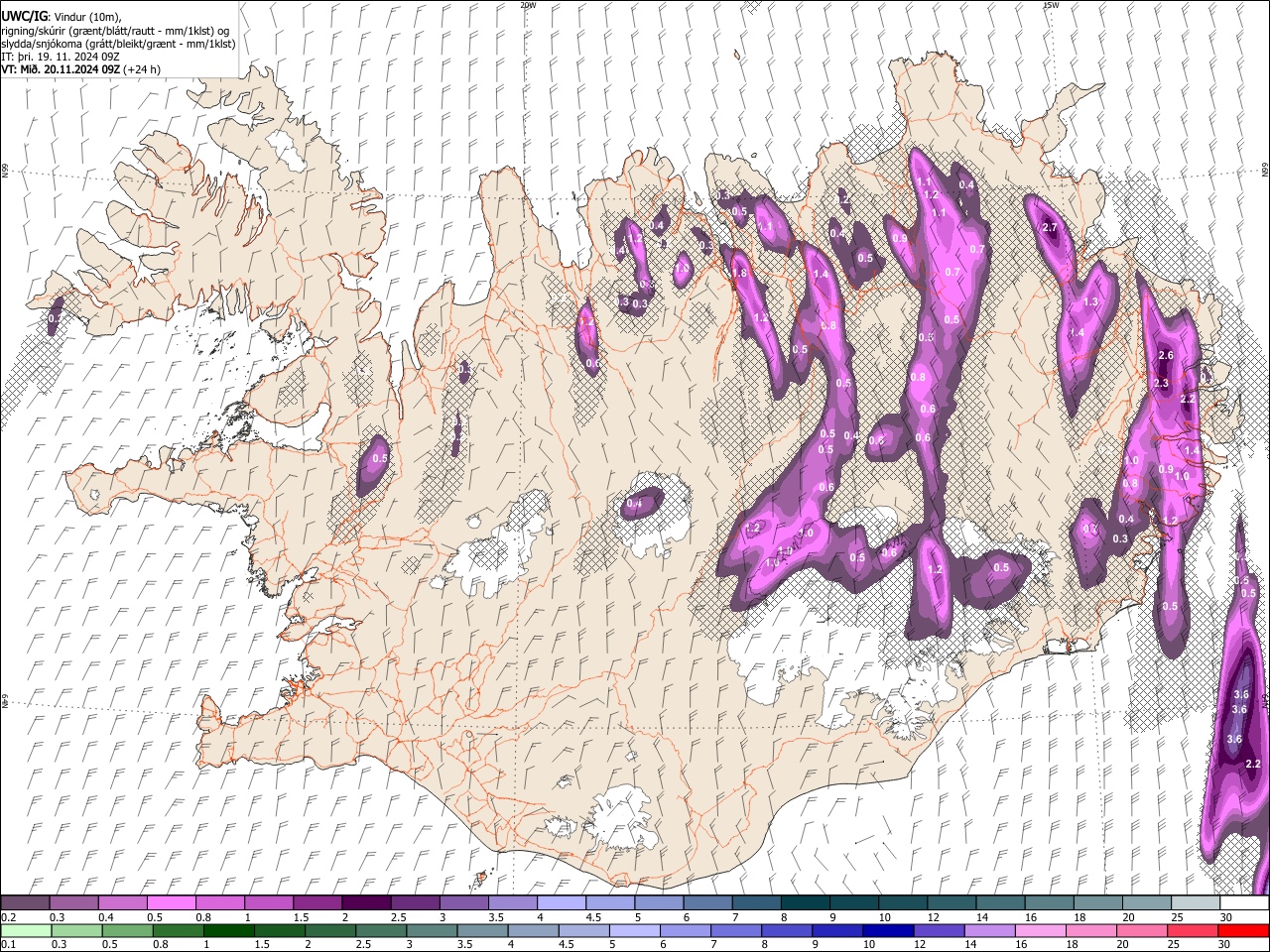Pick the rain-scale deep blue swatch labeled 10

click(887, 930)
